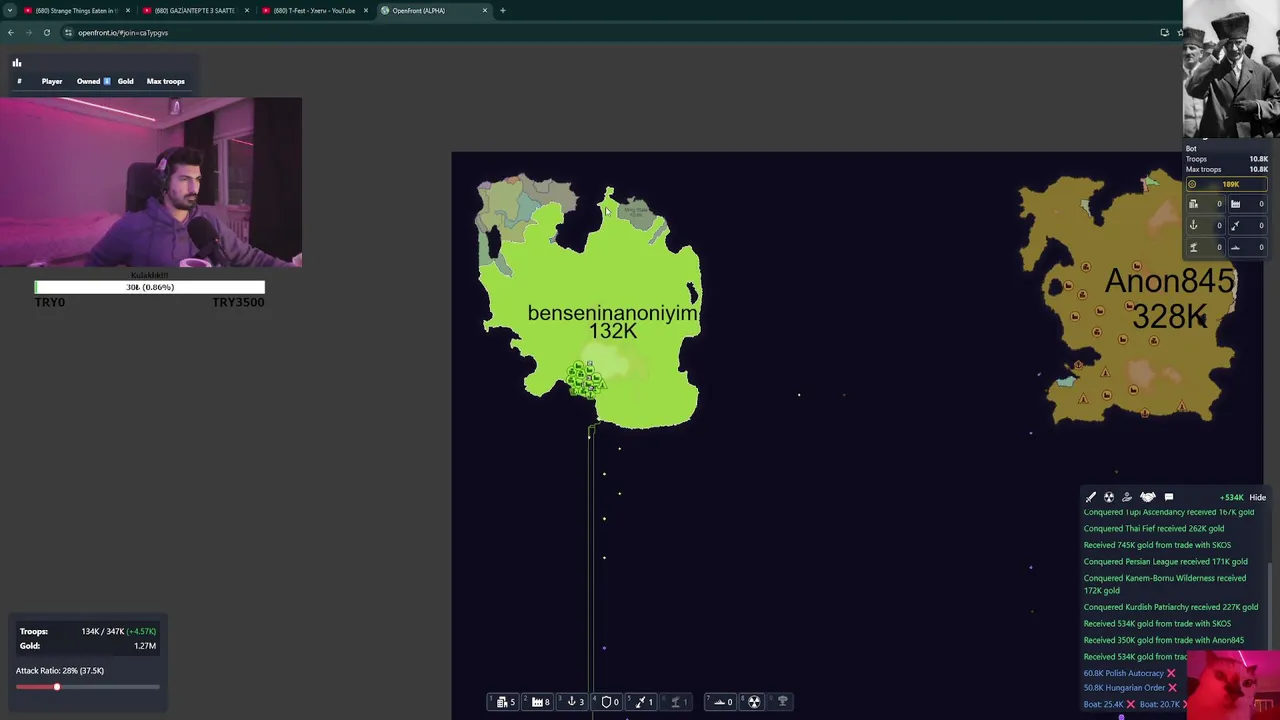Click the streamer webcam overlay
Image resolution: width=1280 pixels, height=720 pixels.
click(150, 182)
